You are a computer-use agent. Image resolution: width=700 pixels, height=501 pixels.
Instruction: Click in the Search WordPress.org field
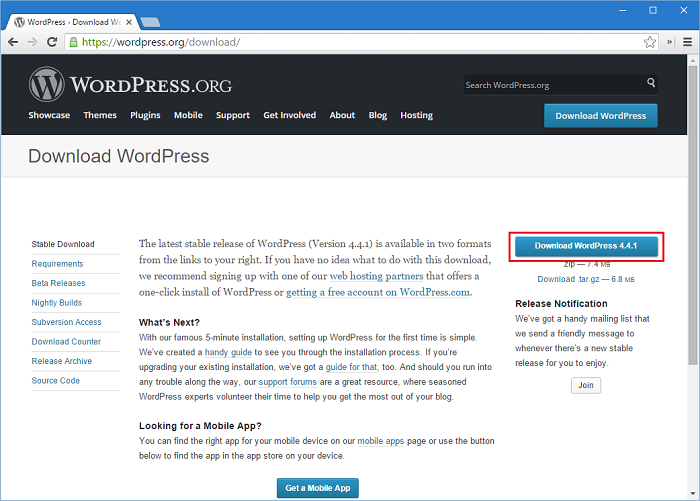(554, 85)
